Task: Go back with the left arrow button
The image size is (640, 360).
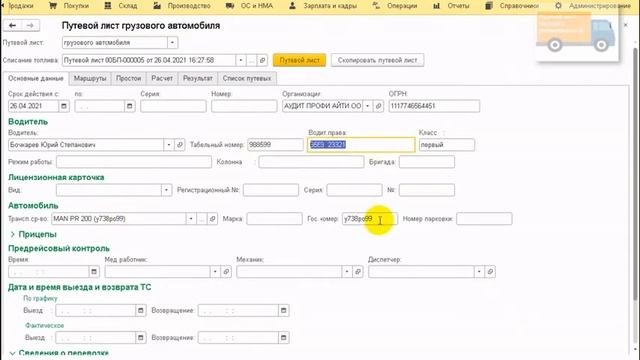Action: click(x=12, y=25)
